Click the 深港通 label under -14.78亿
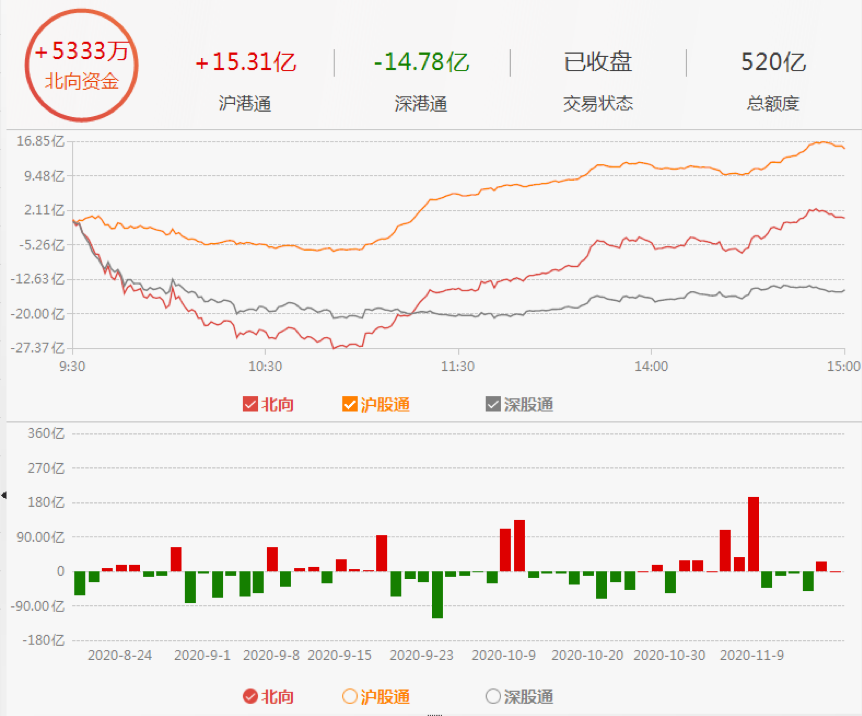The width and height of the screenshot is (862, 716). click(x=421, y=103)
